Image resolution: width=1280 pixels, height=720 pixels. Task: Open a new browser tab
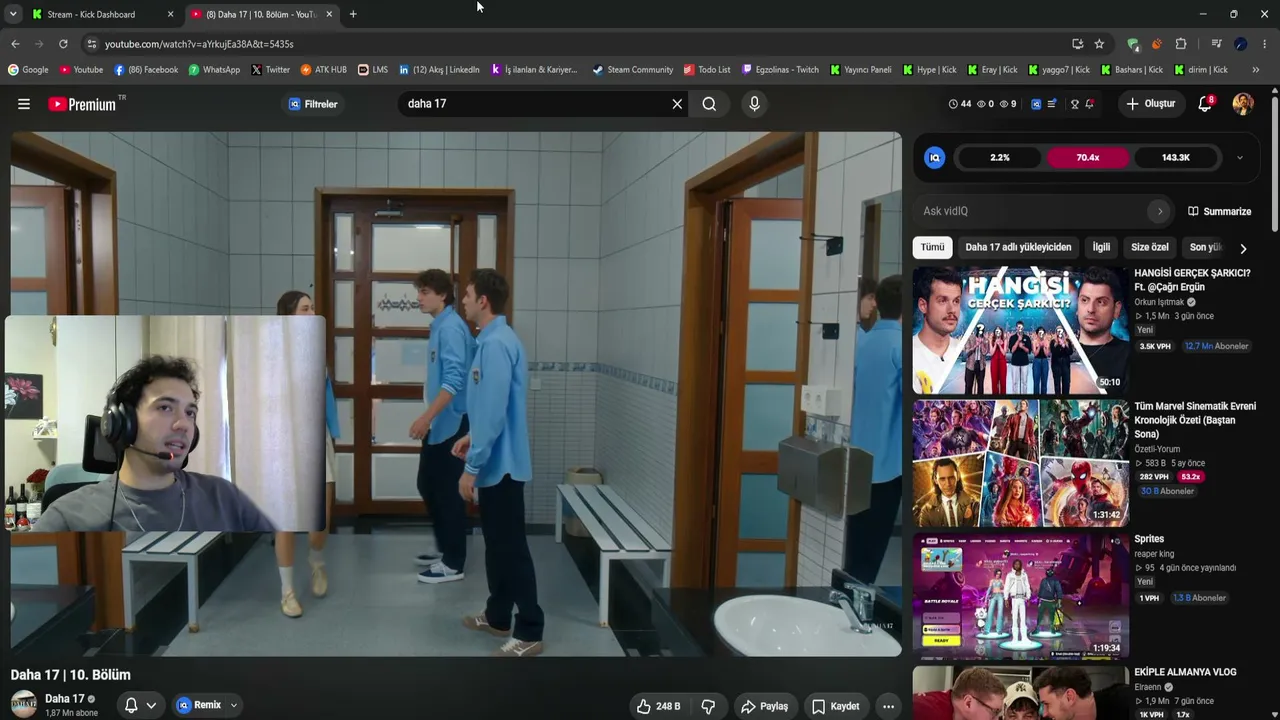coord(353,14)
